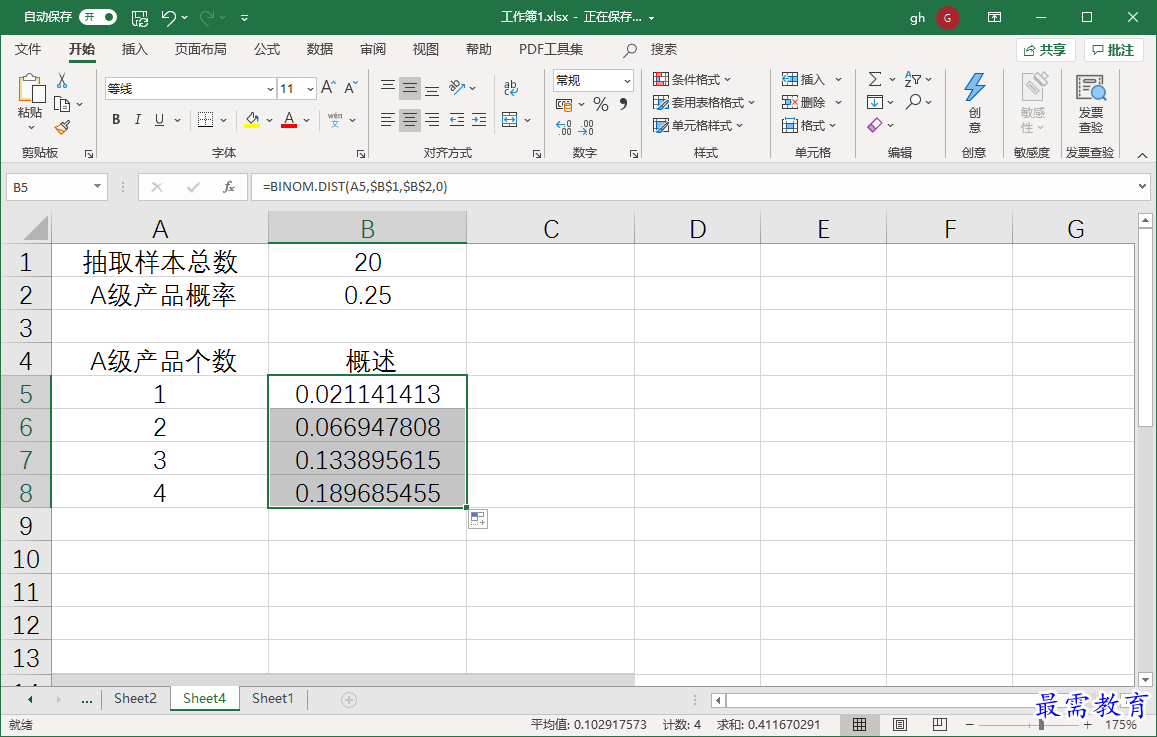
Task: Increase indent
Action: pos(479,120)
